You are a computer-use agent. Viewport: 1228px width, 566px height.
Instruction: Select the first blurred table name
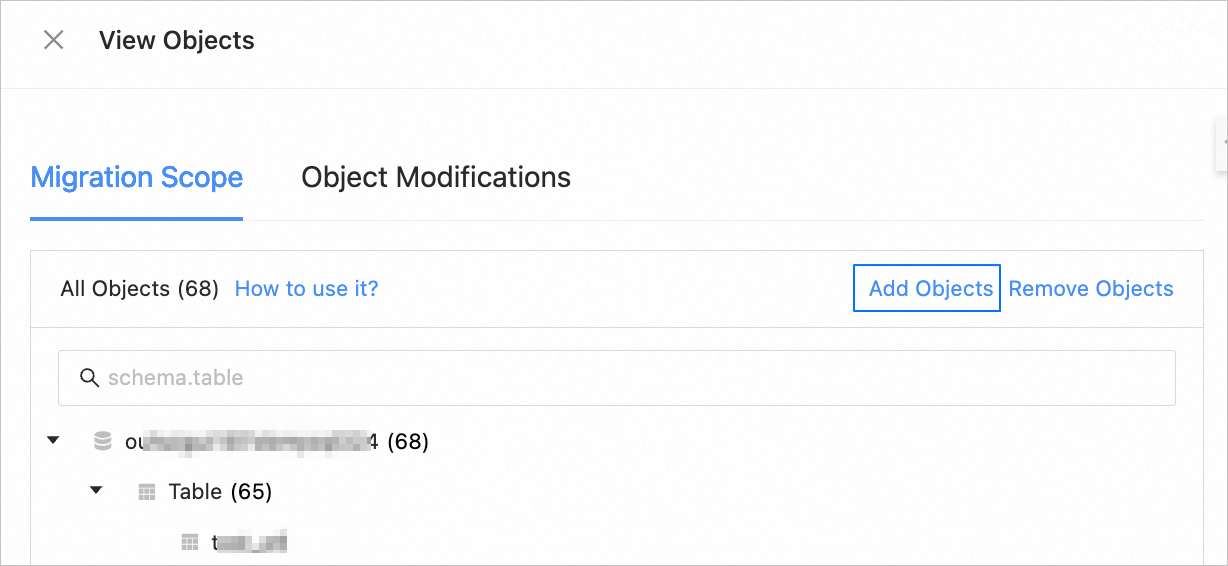point(250,543)
